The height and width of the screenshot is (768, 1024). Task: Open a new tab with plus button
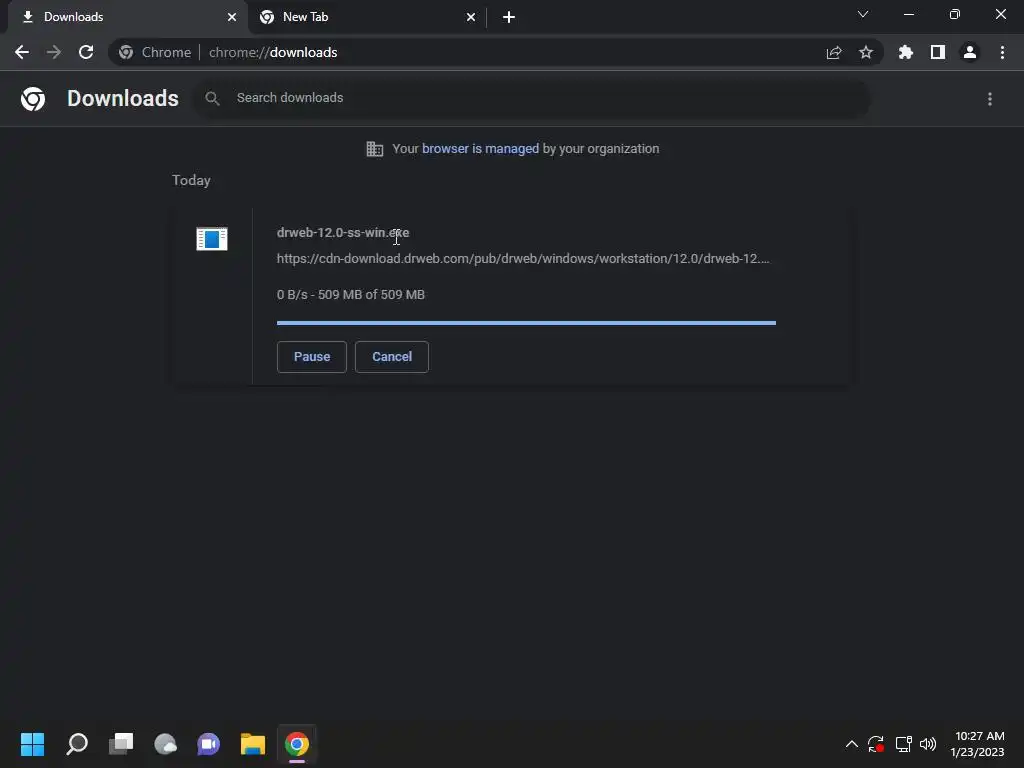pyautogui.click(x=509, y=17)
